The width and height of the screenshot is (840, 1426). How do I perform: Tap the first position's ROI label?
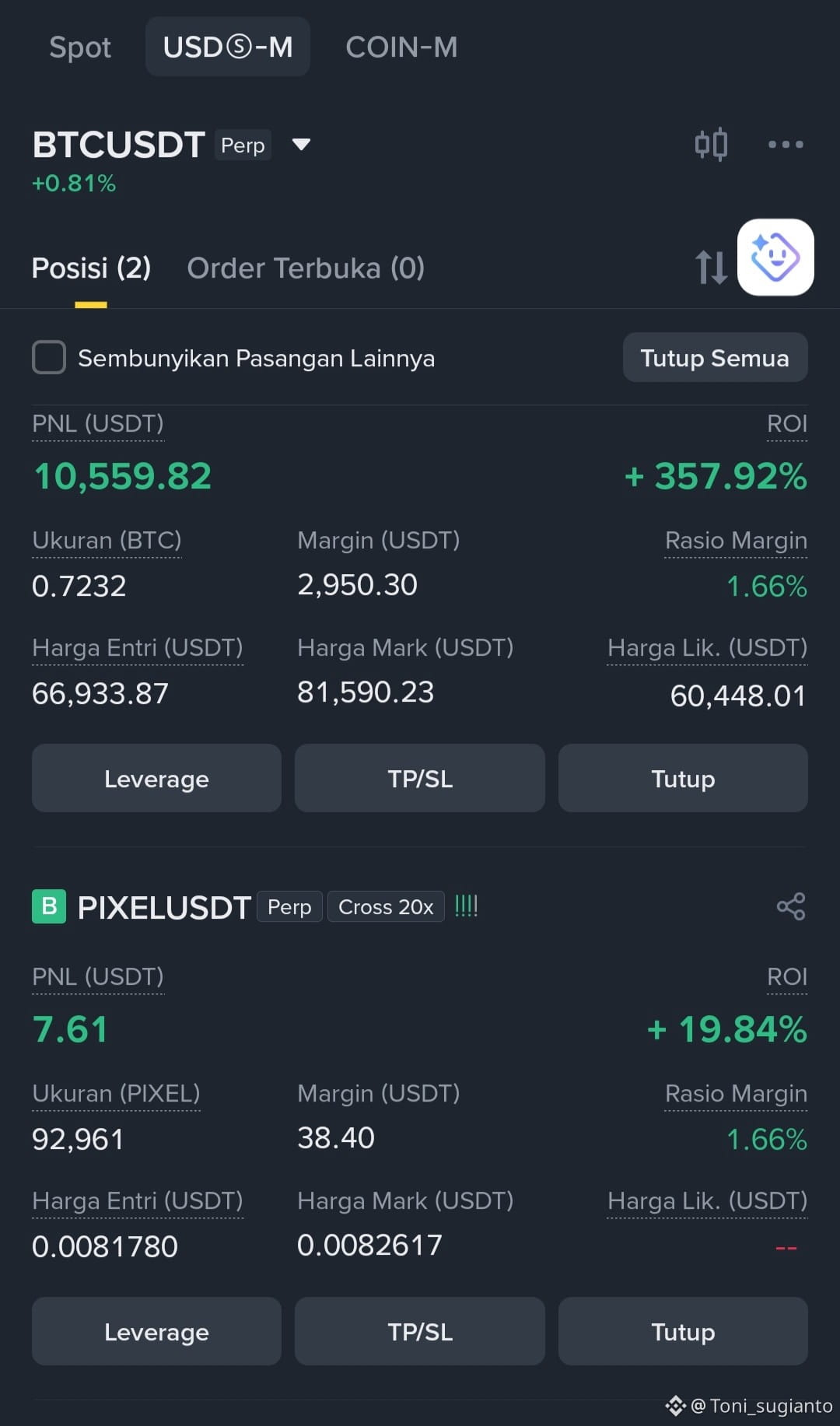coord(787,424)
